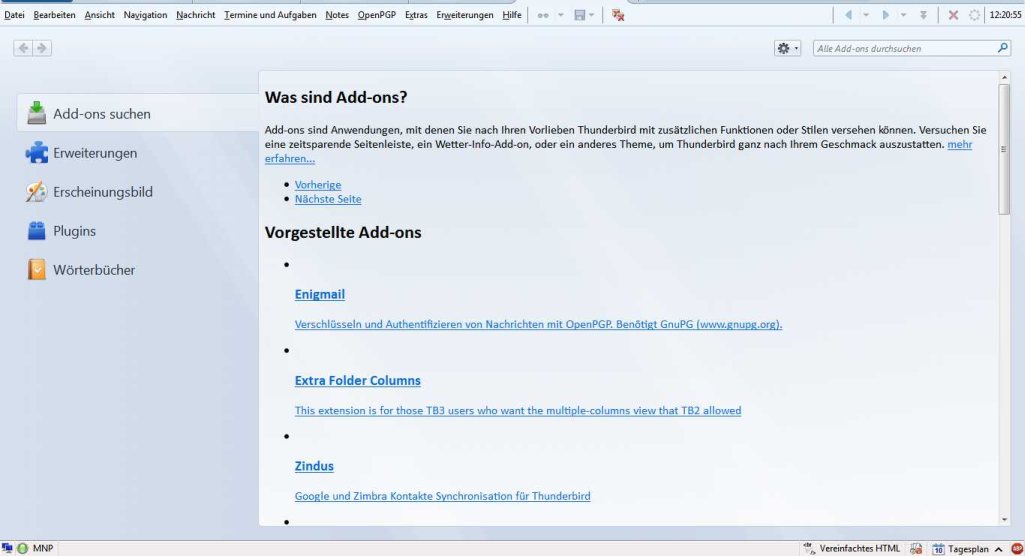Screen dimensions: 1025x556
Task: Click the network computers status icon
Action: [x=7, y=548]
